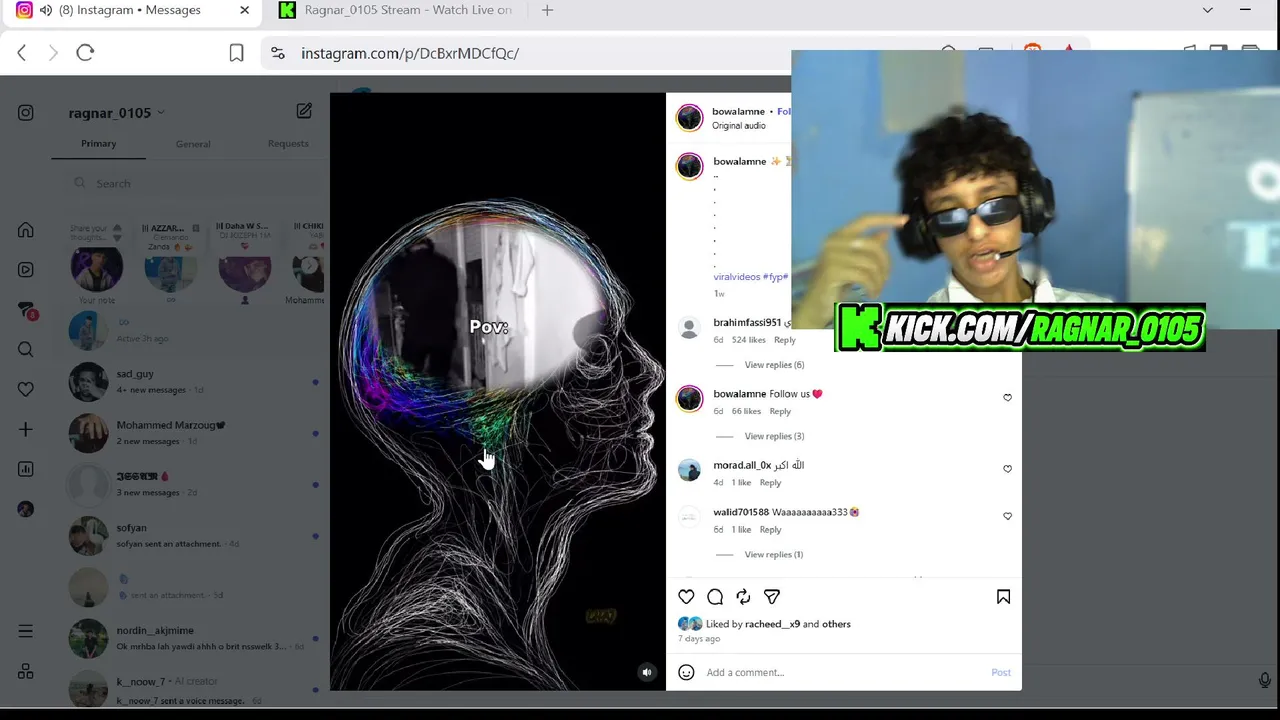Open a new browser tab
The width and height of the screenshot is (1280, 720).
547,10
